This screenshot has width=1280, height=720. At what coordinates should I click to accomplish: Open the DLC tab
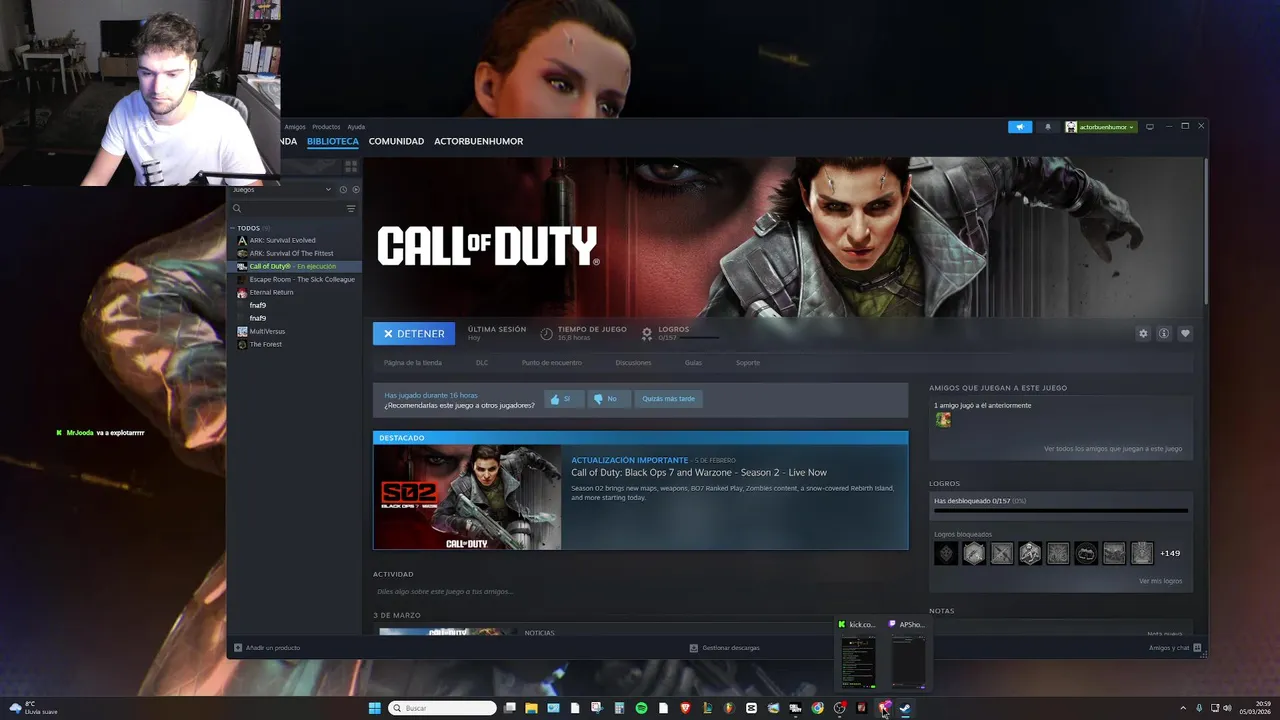pos(482,363)
